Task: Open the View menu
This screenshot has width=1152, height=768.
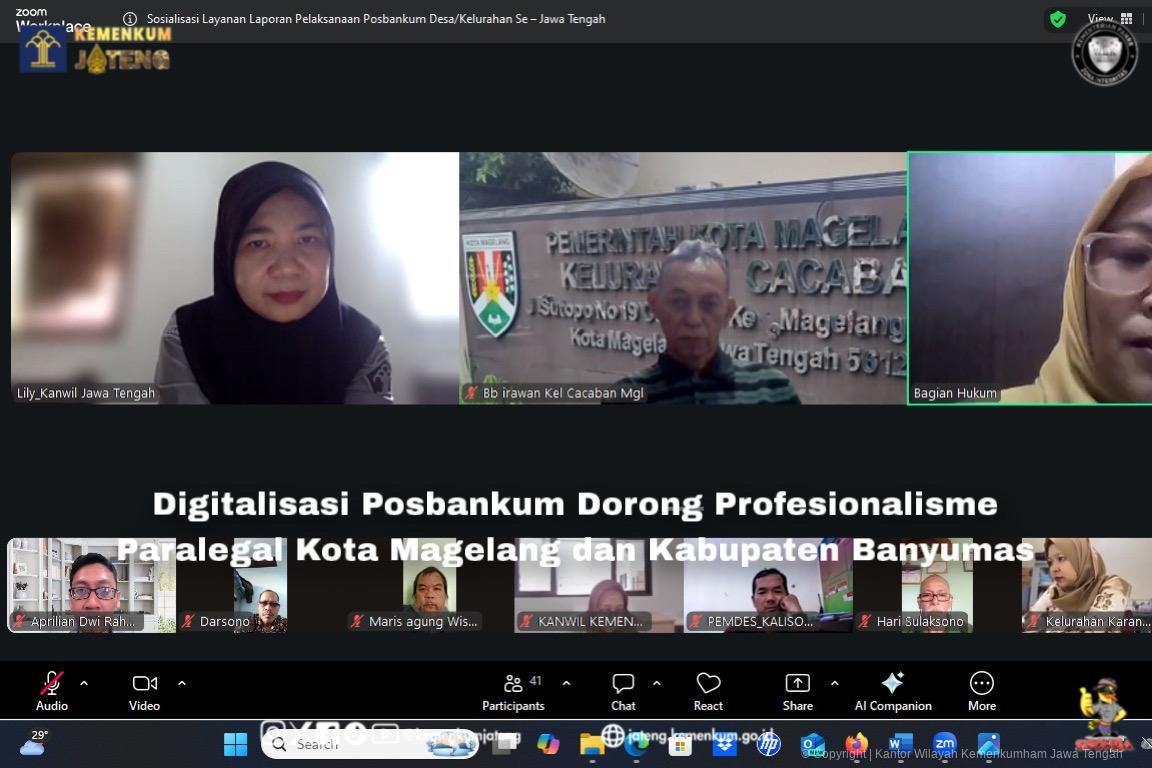Action: tap(1100, 19)
